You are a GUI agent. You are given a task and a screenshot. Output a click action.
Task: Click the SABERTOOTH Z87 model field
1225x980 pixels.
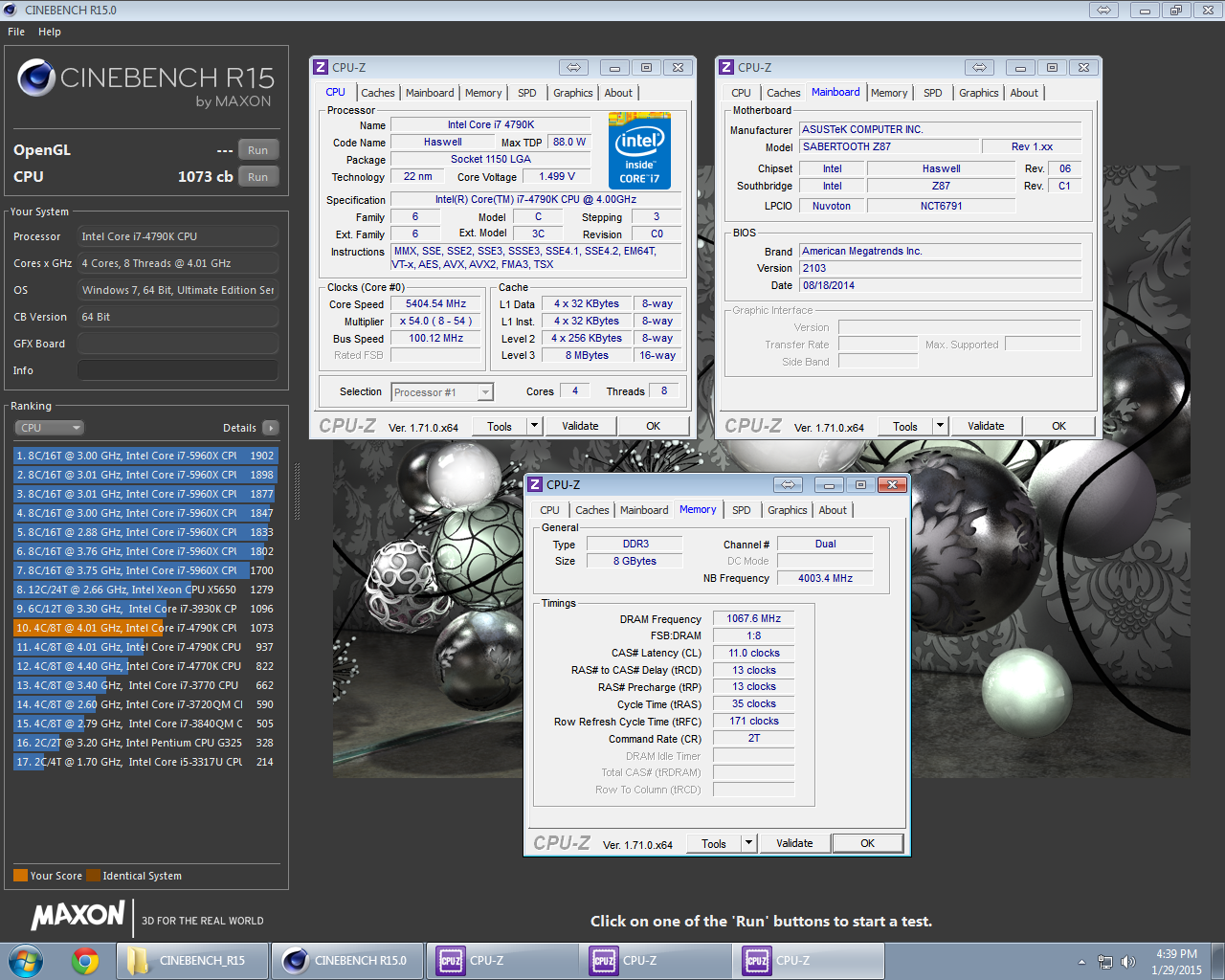tap(889, 146)
